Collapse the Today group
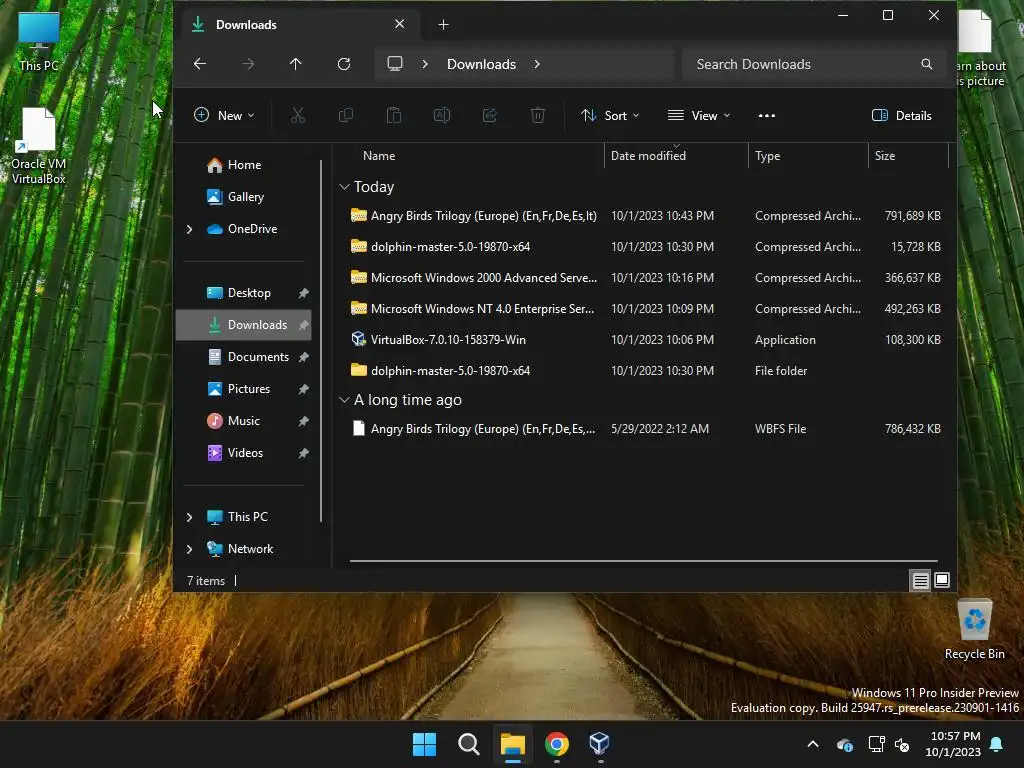Image resolution: width=1024 pixels, height=768 pixels. 345,187
